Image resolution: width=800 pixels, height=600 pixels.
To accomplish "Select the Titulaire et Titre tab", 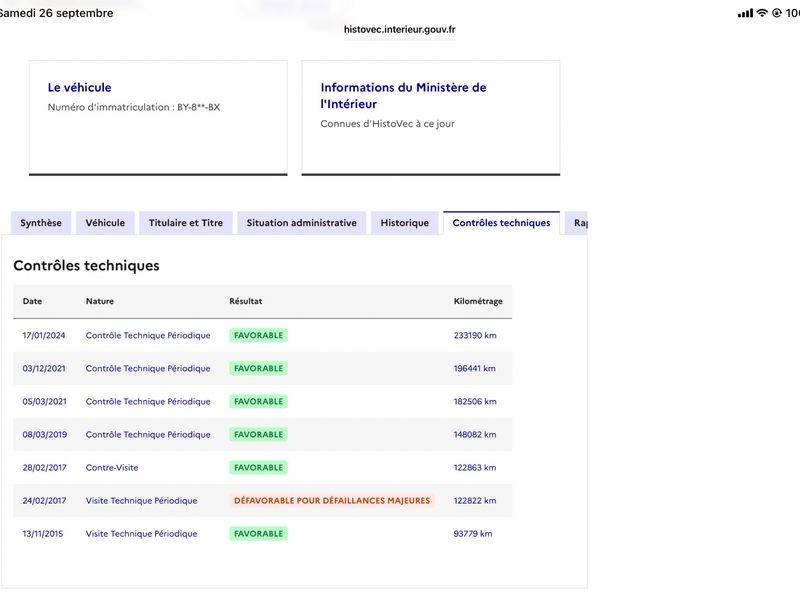I will [x=186, y=223].
